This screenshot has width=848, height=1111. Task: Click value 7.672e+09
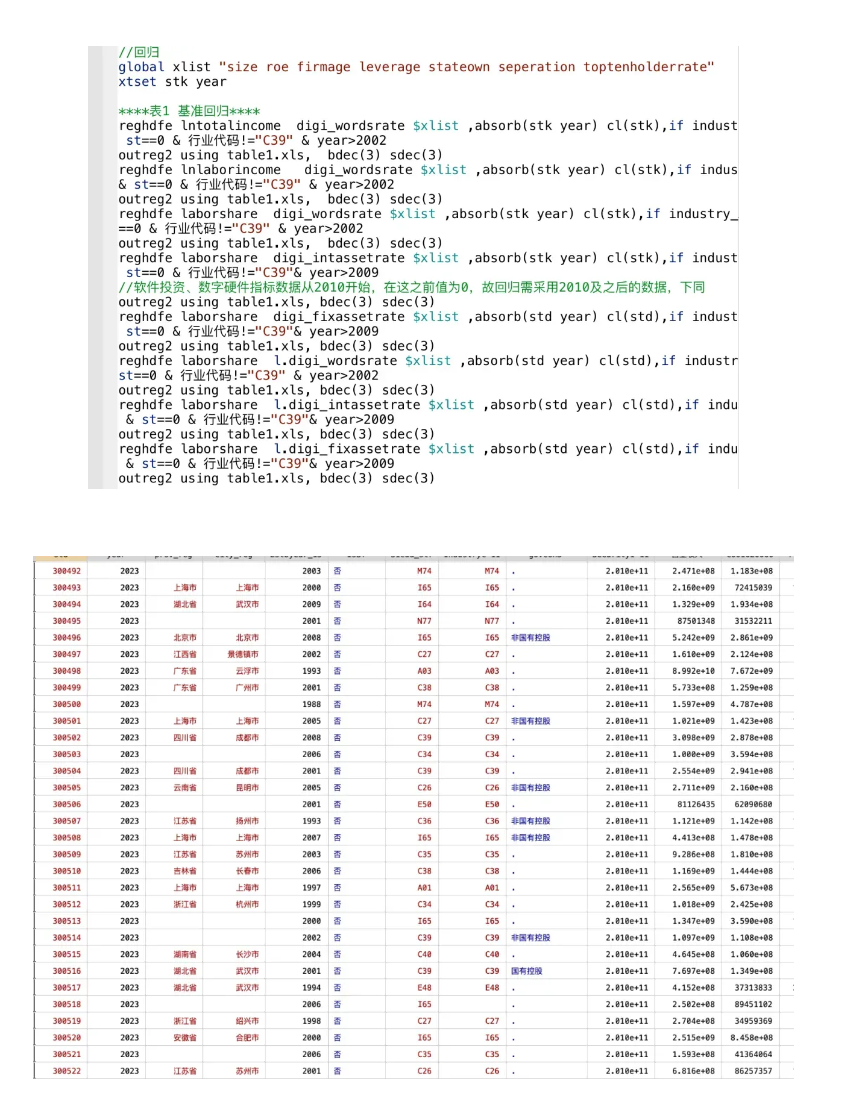(752, 671)
